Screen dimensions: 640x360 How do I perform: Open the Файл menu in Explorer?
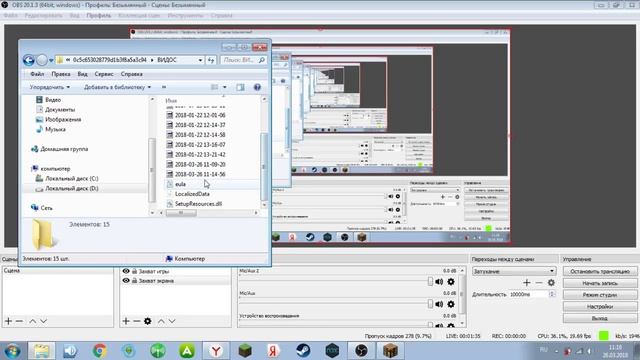coord(37,74)
